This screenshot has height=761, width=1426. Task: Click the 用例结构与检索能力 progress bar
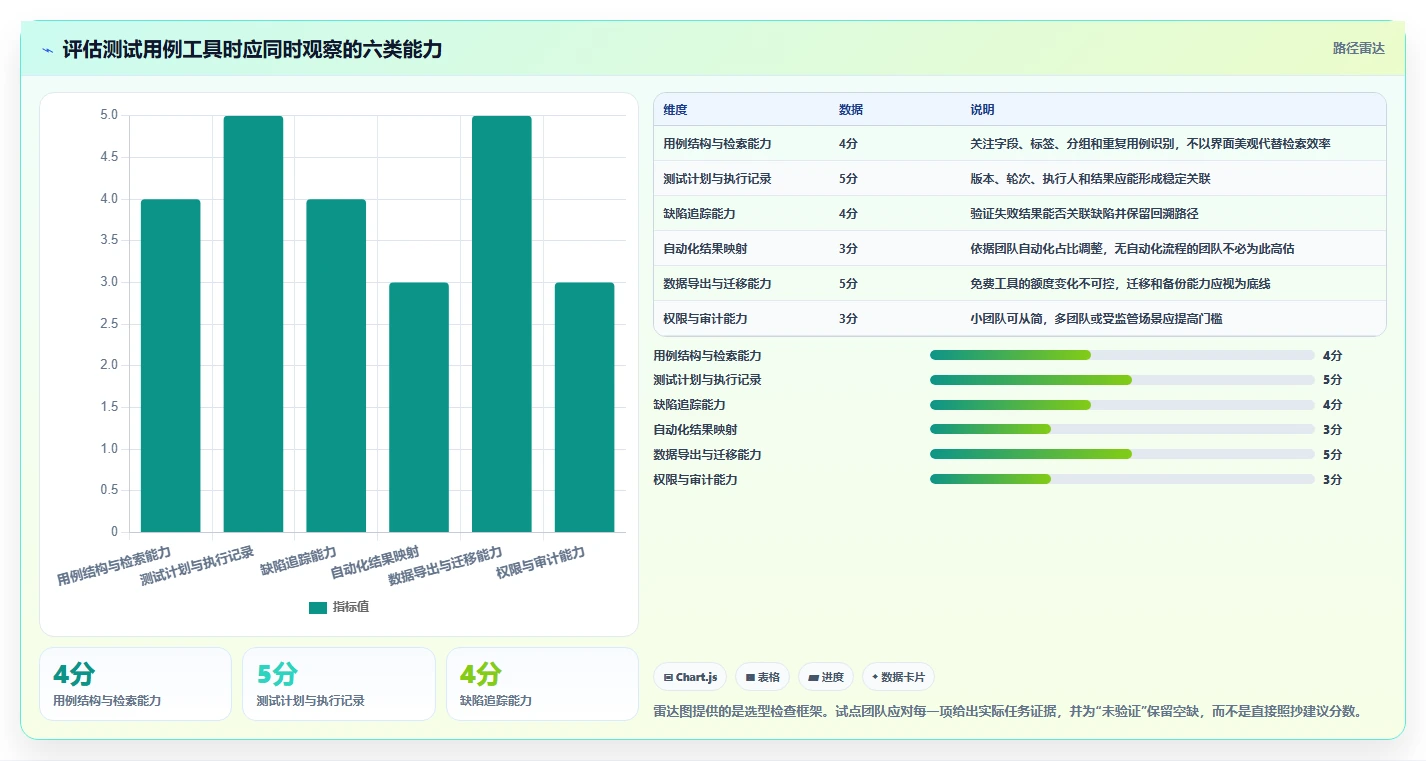coord(1122,355)
